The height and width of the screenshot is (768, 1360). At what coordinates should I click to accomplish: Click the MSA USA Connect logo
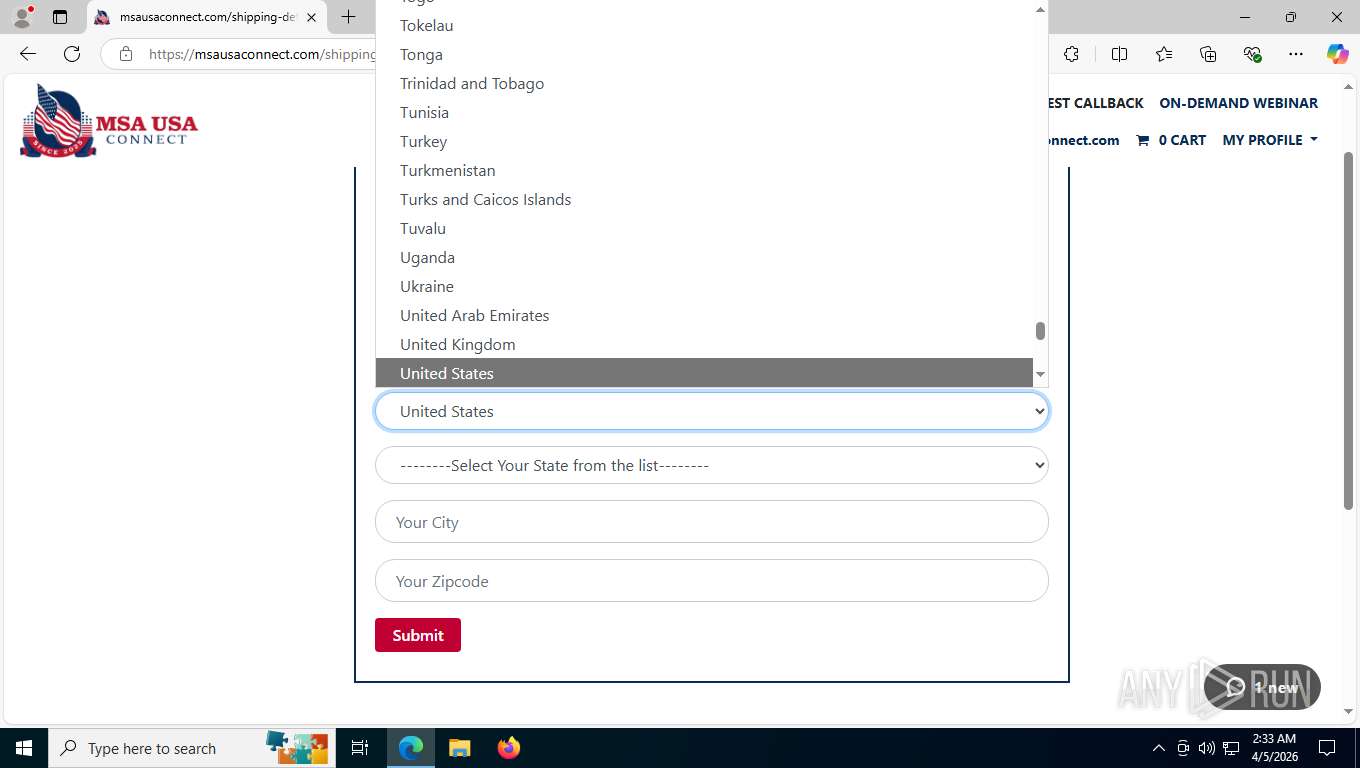tap(108, 121)
